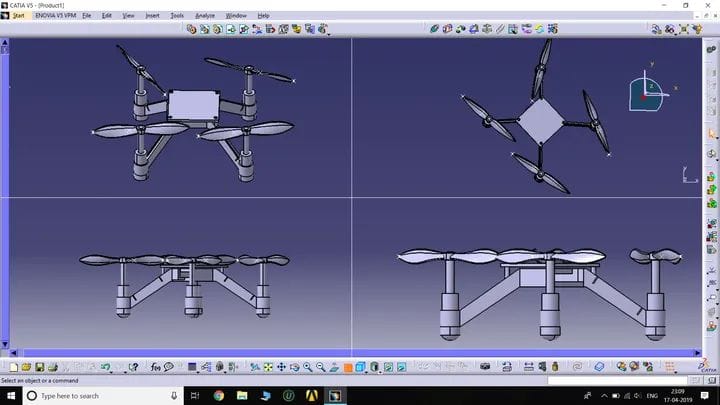The image size is (720, 405).
Task: Click the Open file folder icon
Action: coord(26,367)
